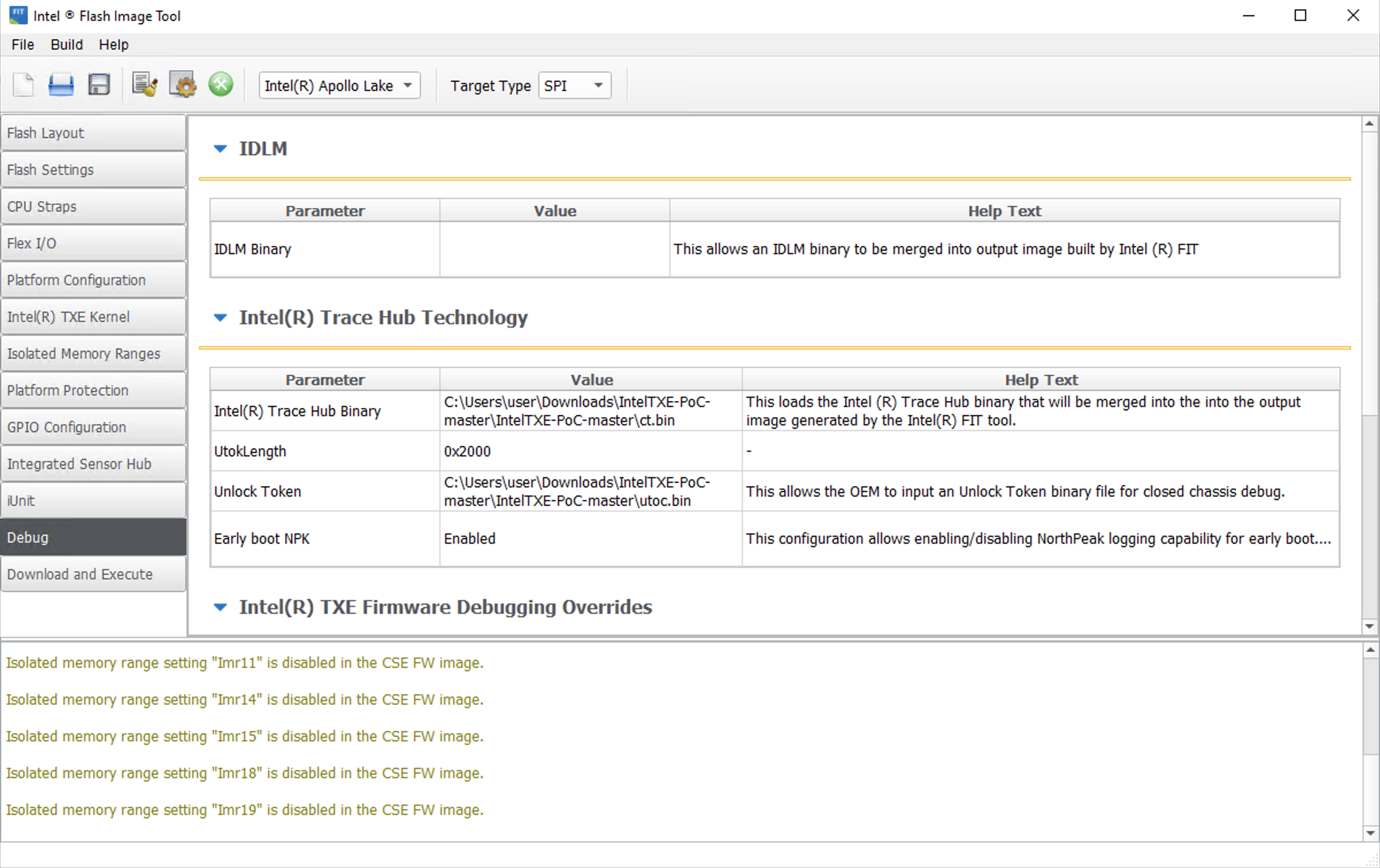Click the empty IDLM Binary value field
The image size is (1380, 868).
555,249
